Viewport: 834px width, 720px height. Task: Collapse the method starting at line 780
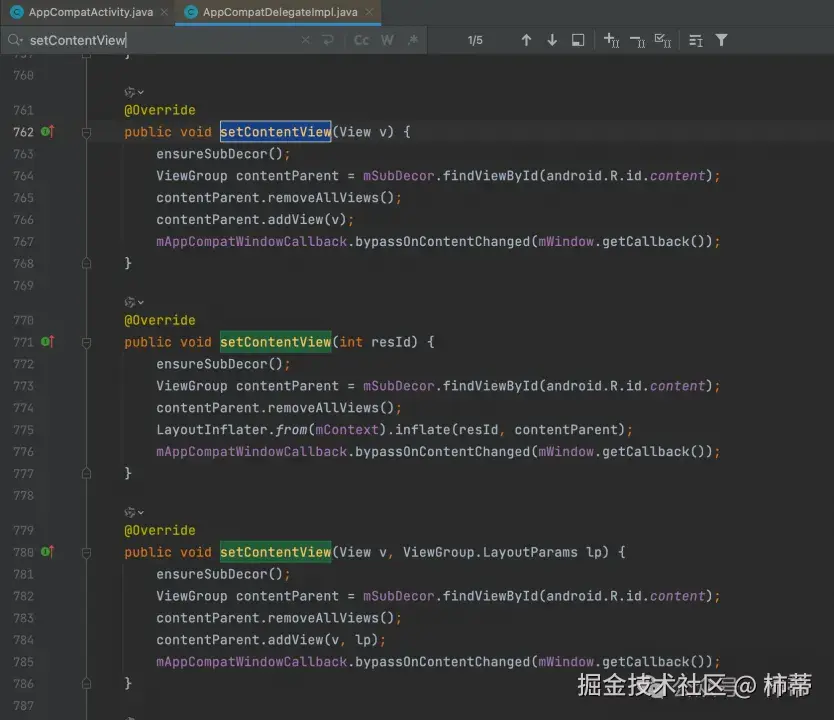pyautogui.click(x=86, y=552)
